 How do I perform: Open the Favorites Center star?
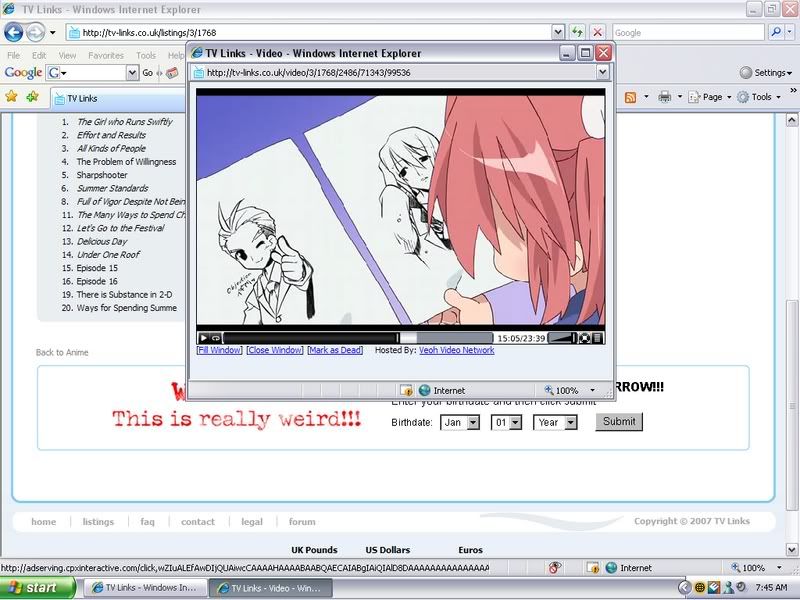tap(11, 96)
